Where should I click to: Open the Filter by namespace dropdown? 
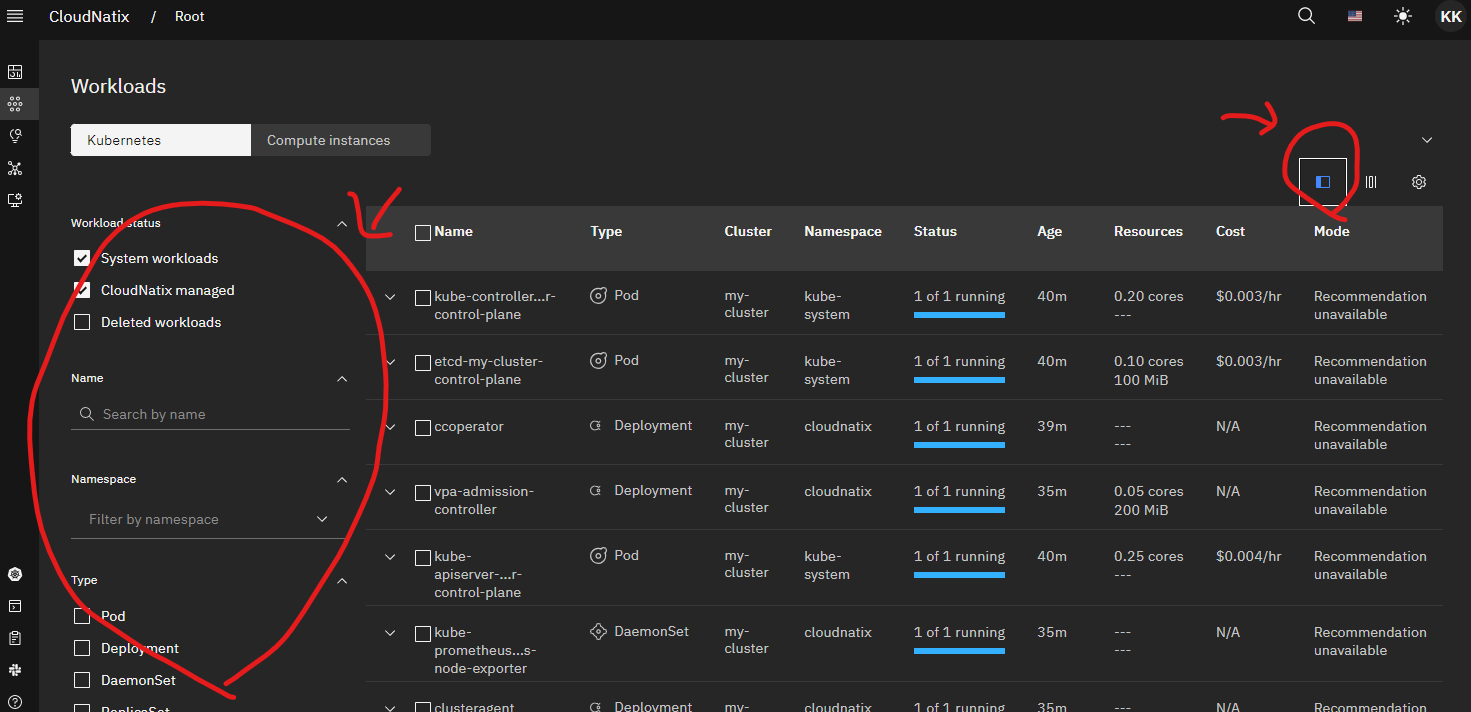pyautogui.click(x=209, y=519)
